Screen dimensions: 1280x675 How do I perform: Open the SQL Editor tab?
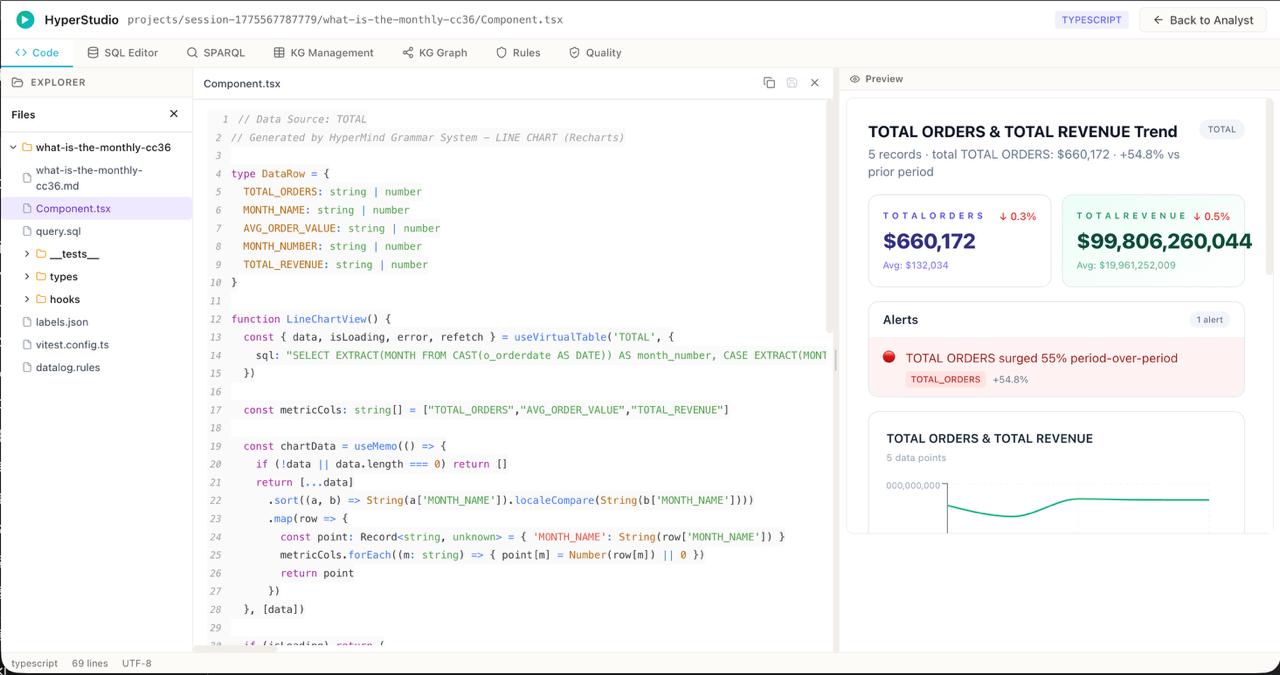(x=123, y=53)
